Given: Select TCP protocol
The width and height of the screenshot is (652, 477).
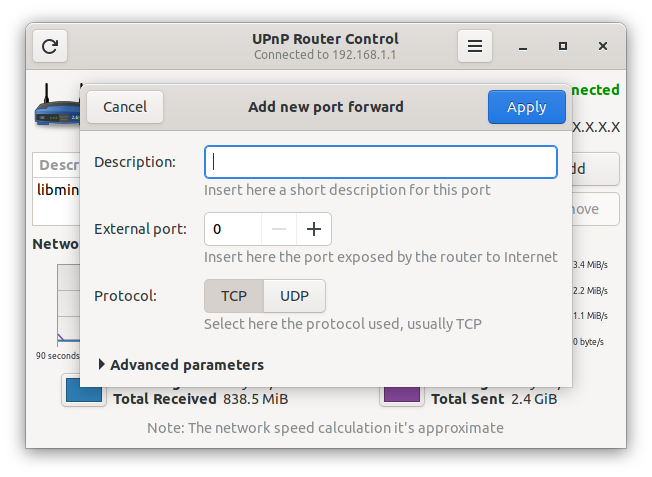Looking at the screenshot, I should coord(234,296).
